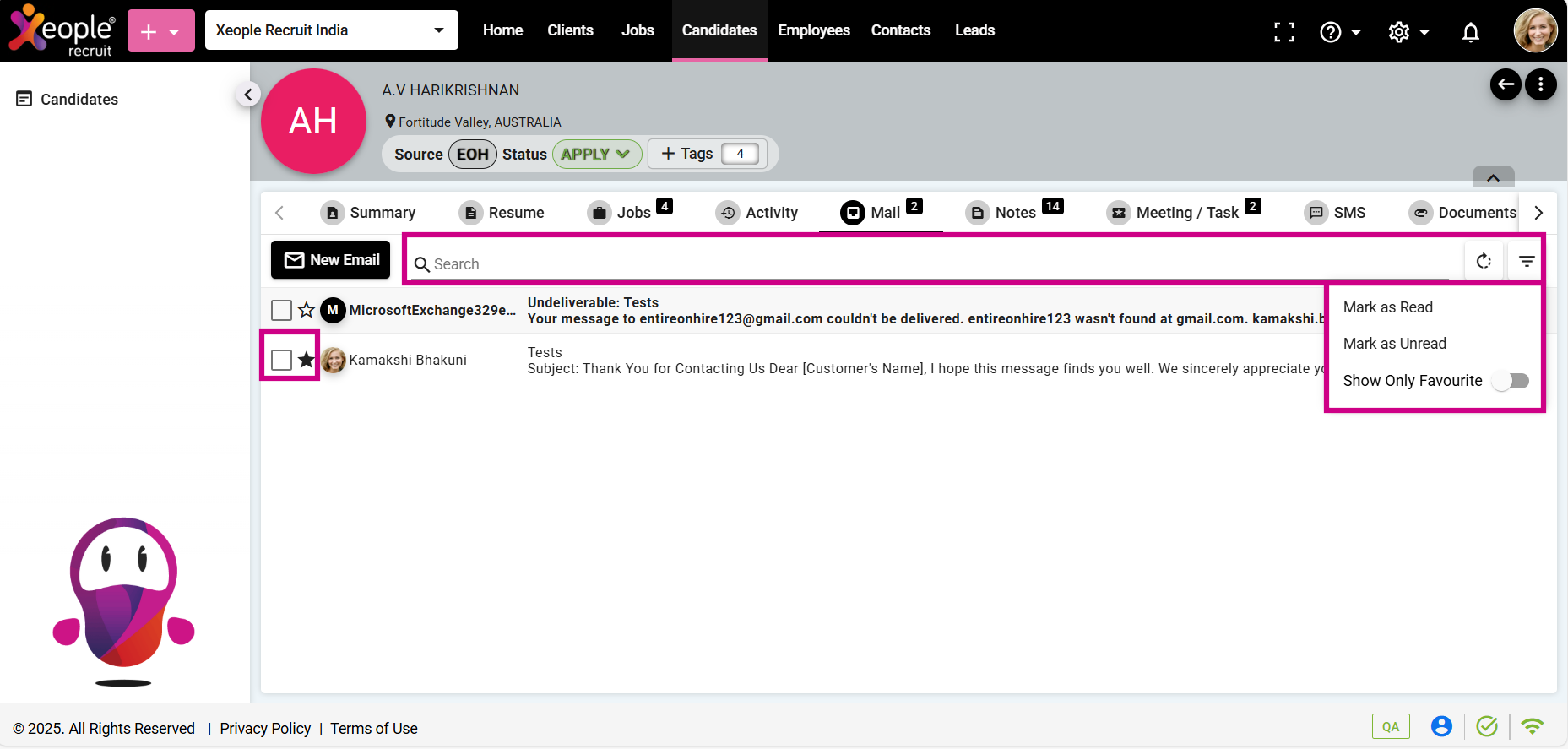Switch to the Notes tab

pos(1014,213)
